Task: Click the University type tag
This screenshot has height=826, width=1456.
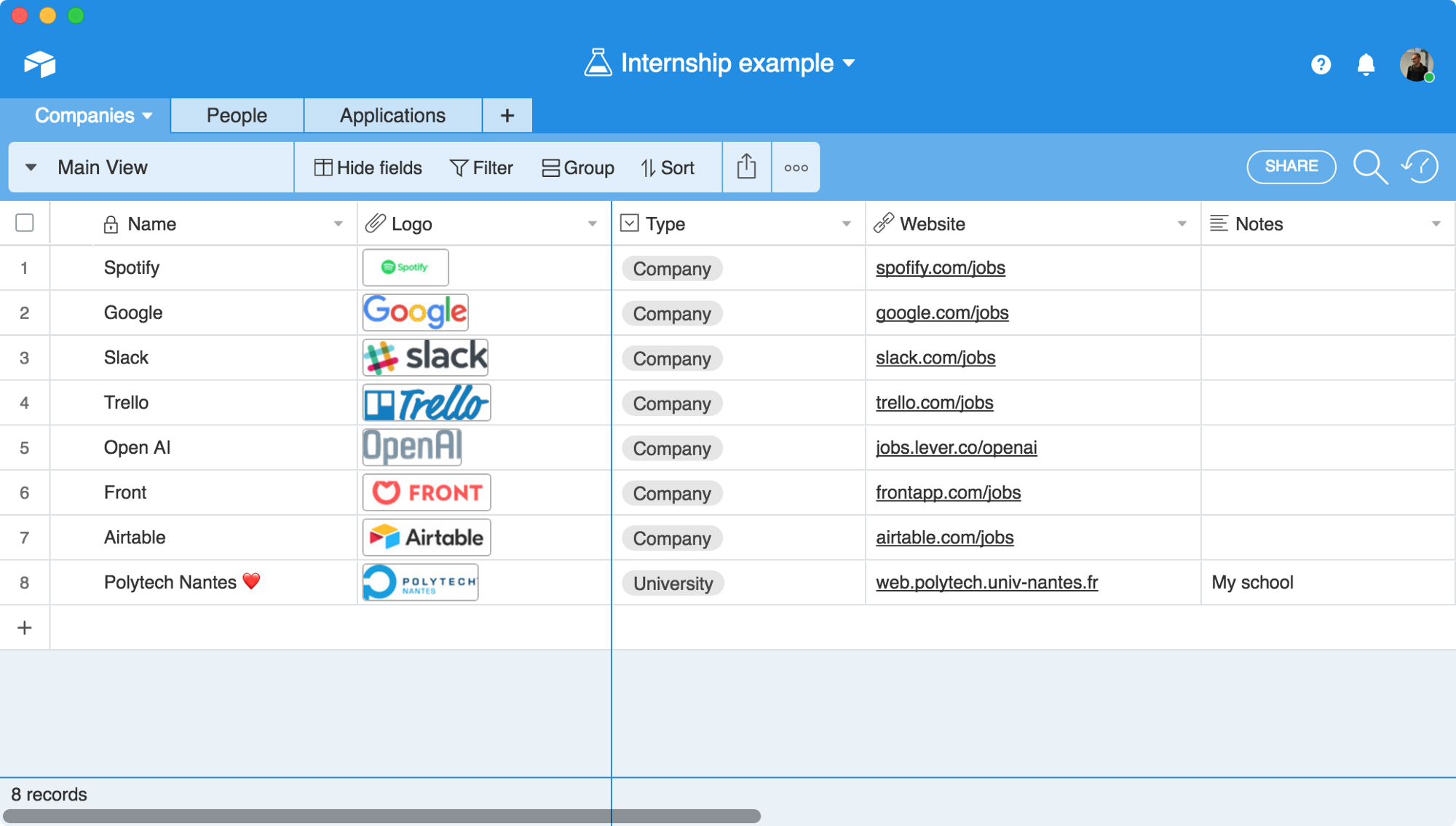Action: click(x=673, y=583)
